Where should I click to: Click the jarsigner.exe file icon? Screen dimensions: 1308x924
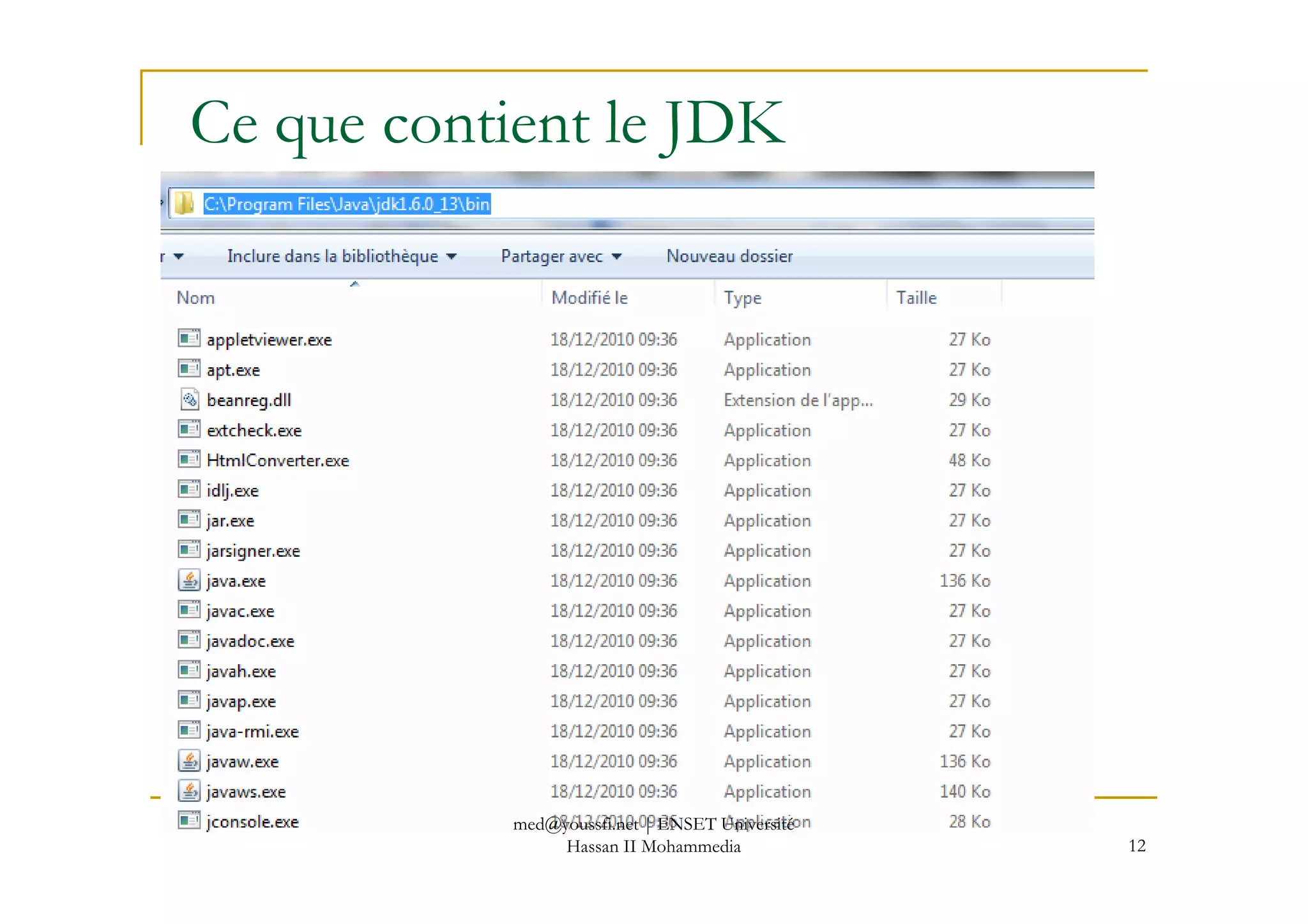point(189,549)
